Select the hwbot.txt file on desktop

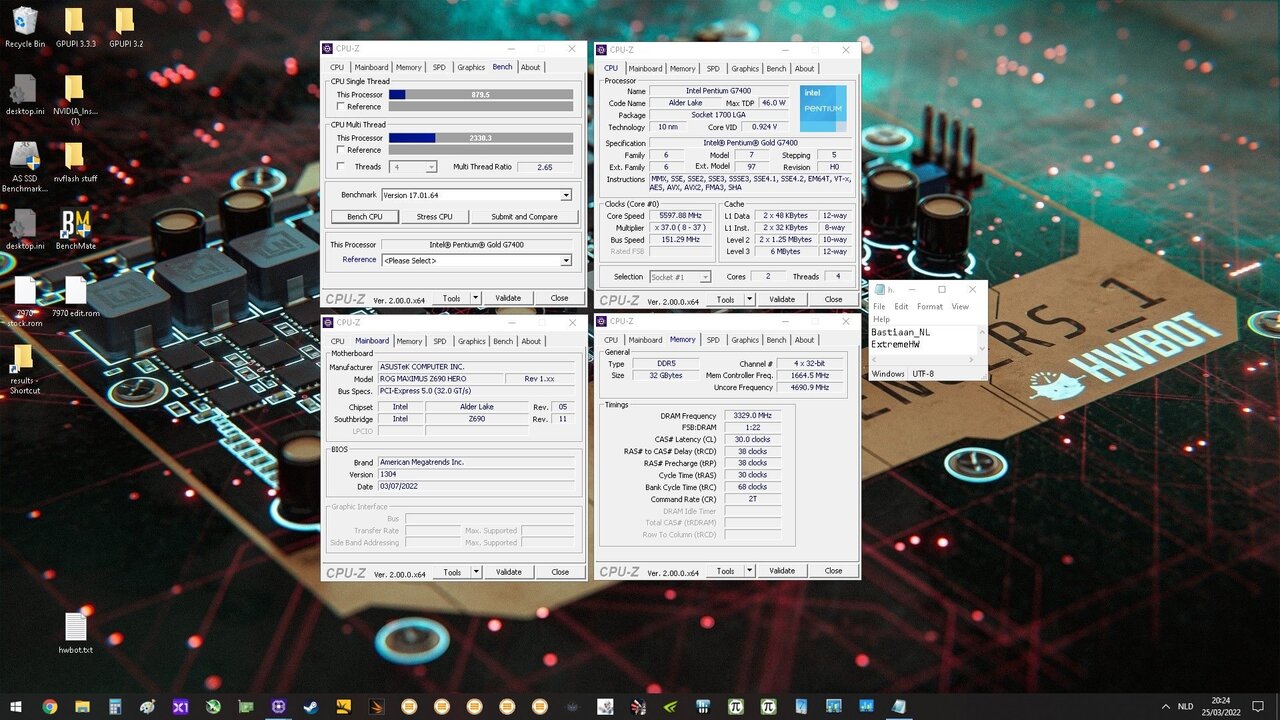click(x=75, y=628)
